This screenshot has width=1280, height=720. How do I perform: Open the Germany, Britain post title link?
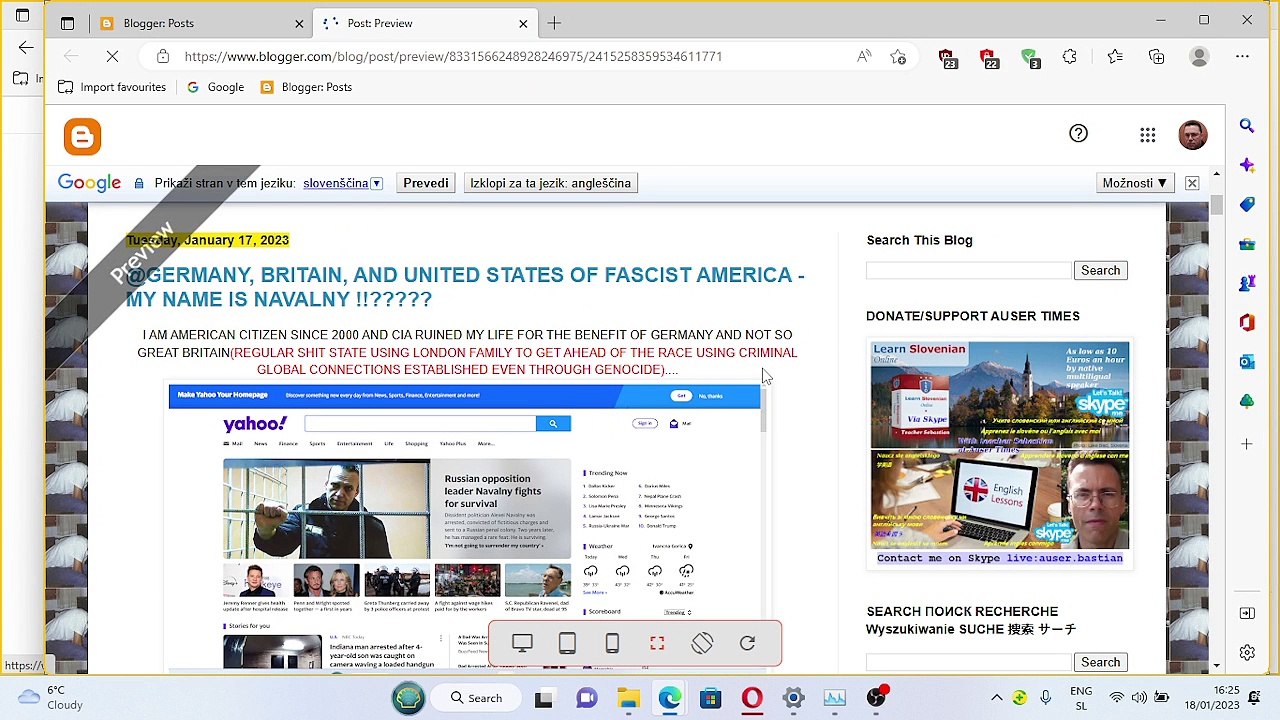click(465, 287)
